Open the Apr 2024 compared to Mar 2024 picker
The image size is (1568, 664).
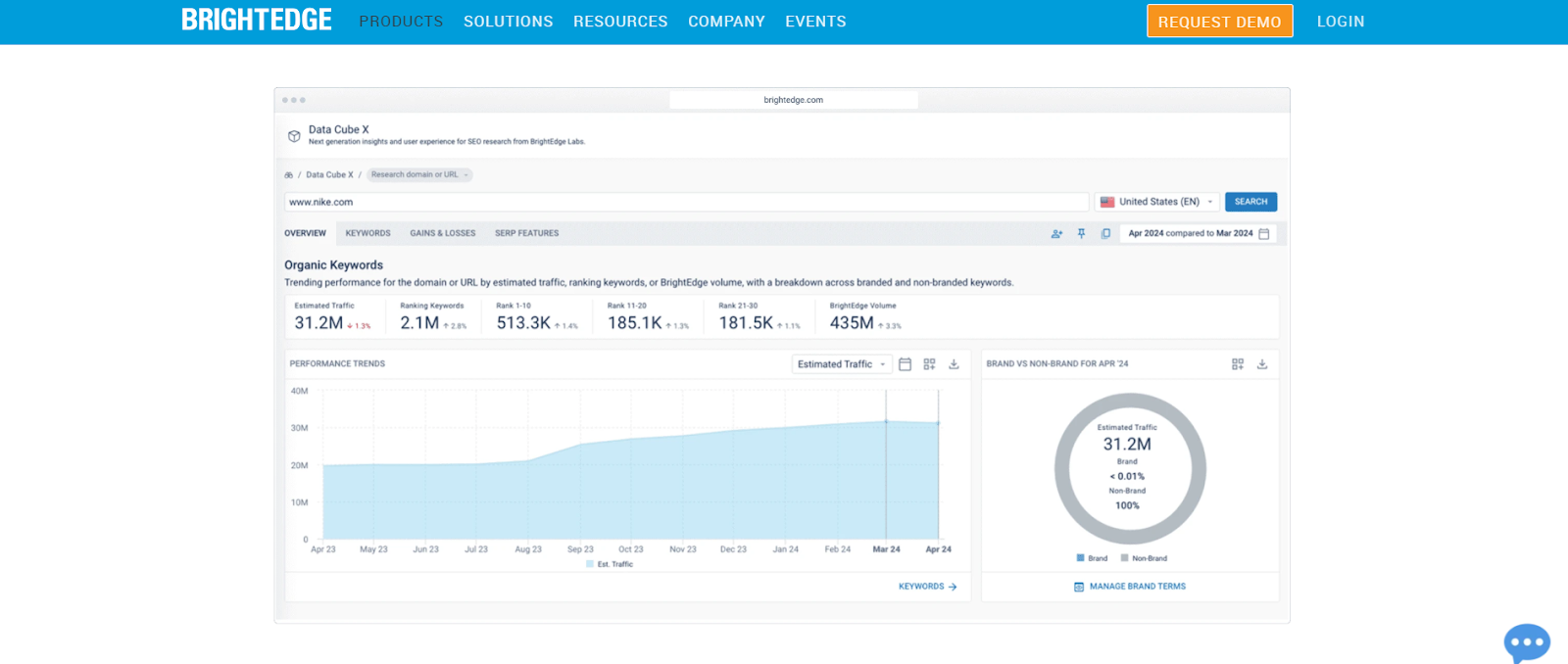click(1199, 234)
